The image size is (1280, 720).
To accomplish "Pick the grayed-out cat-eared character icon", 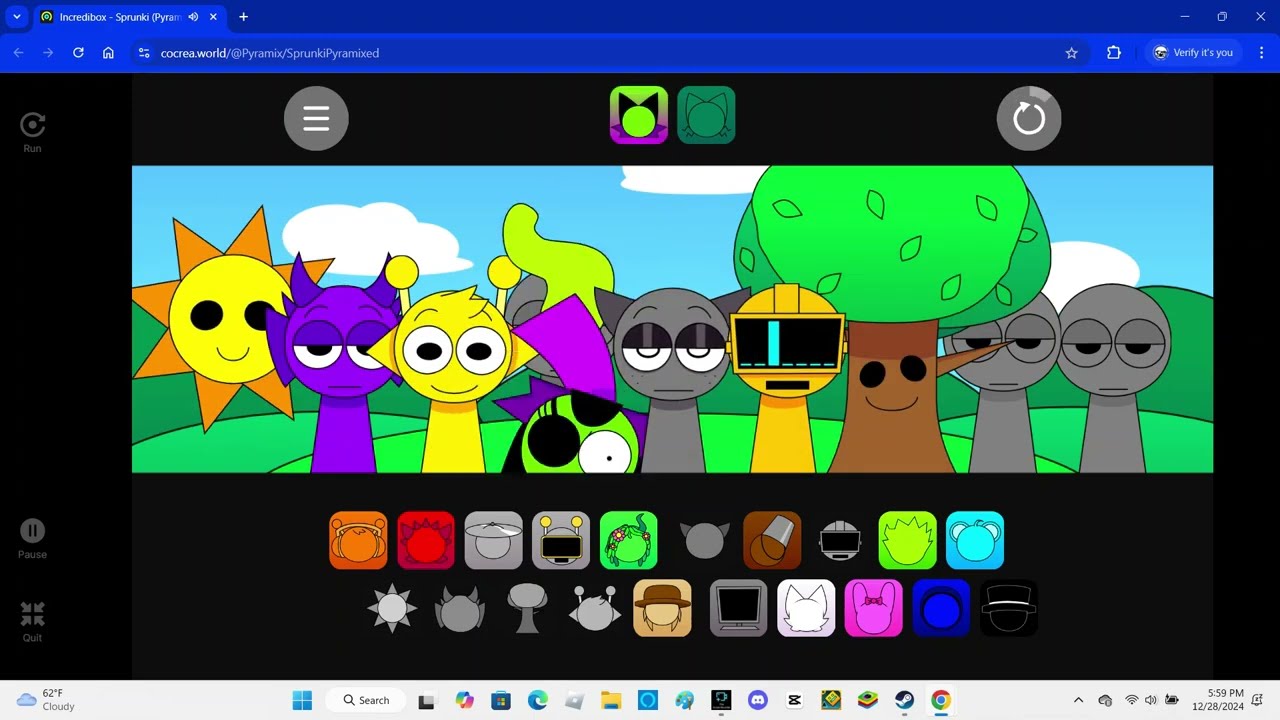I will pos(460,608).
